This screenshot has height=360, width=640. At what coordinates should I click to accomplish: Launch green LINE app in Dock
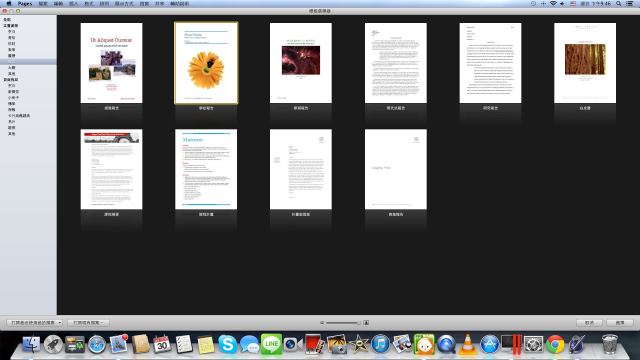pos(271,344)
